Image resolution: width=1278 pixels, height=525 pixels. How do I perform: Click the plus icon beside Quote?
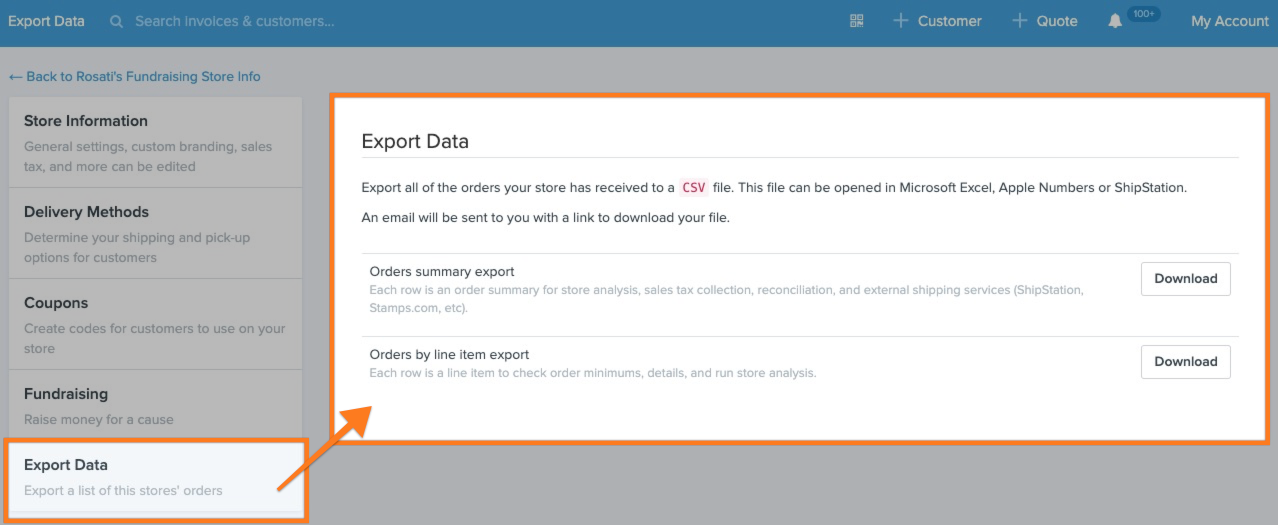pos(1020,21)
